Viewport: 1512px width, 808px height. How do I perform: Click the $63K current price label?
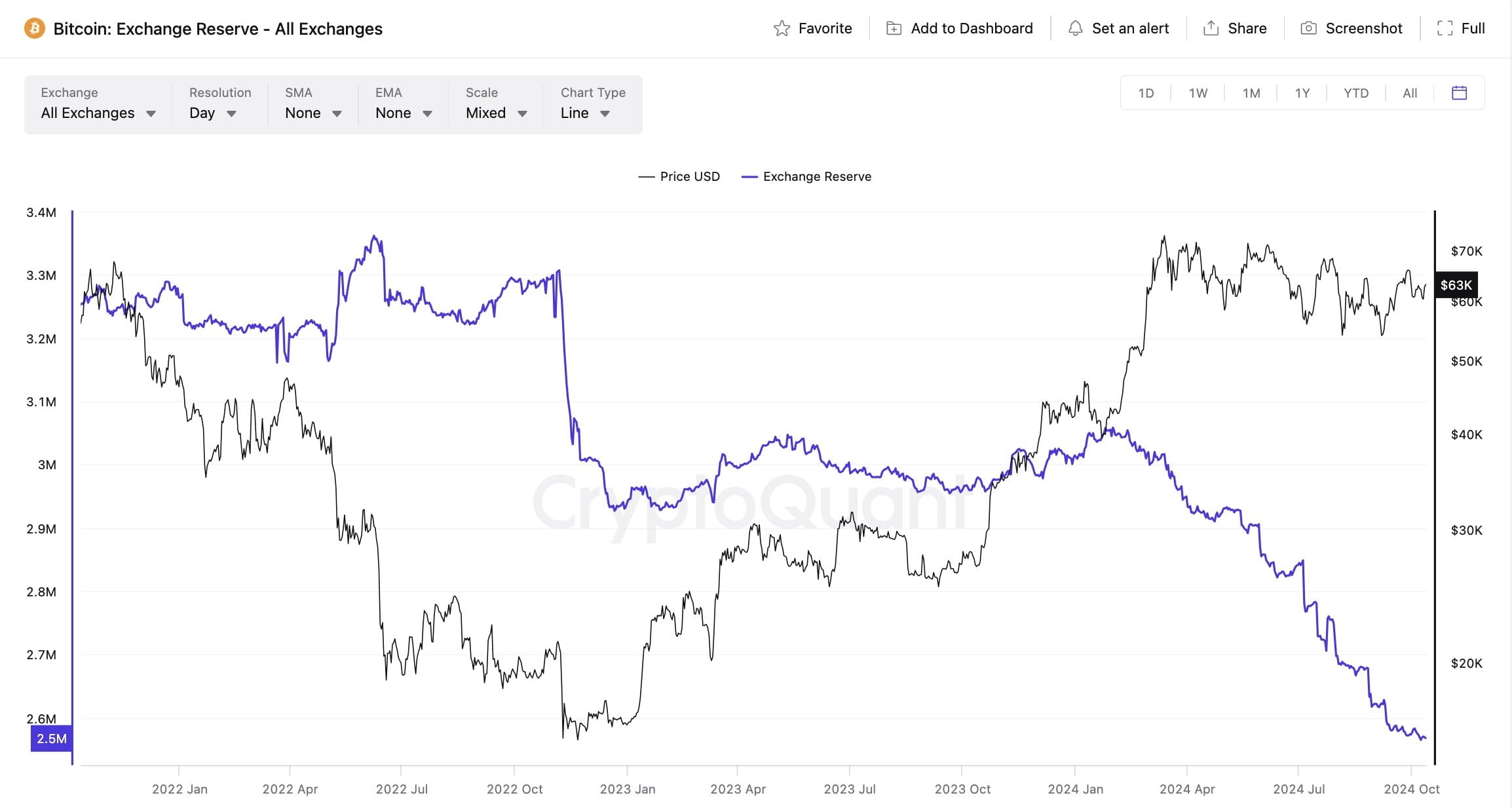(x=1456, y=285)
